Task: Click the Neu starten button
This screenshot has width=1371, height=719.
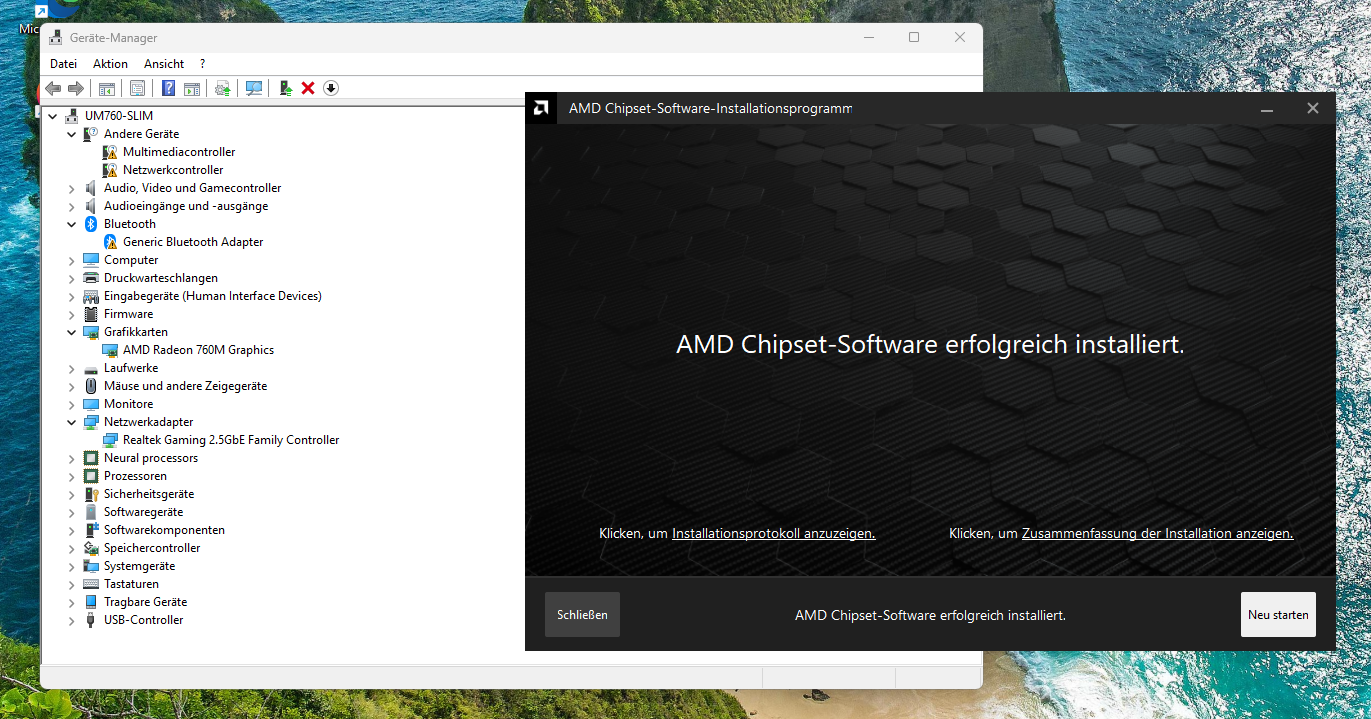Action: (x=1278, y=615)
